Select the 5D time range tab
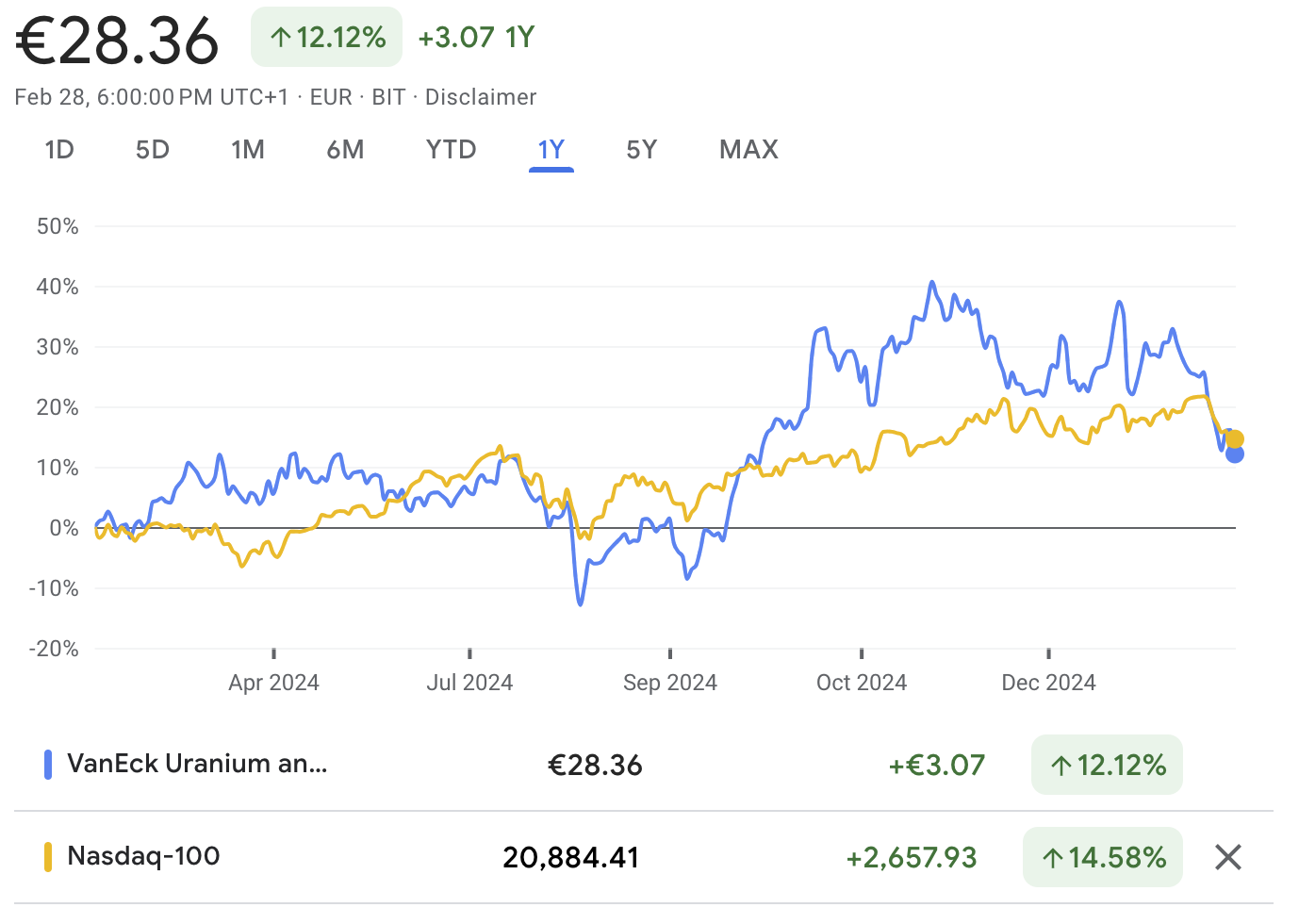The image size is (1299, 924). point(153,150)
